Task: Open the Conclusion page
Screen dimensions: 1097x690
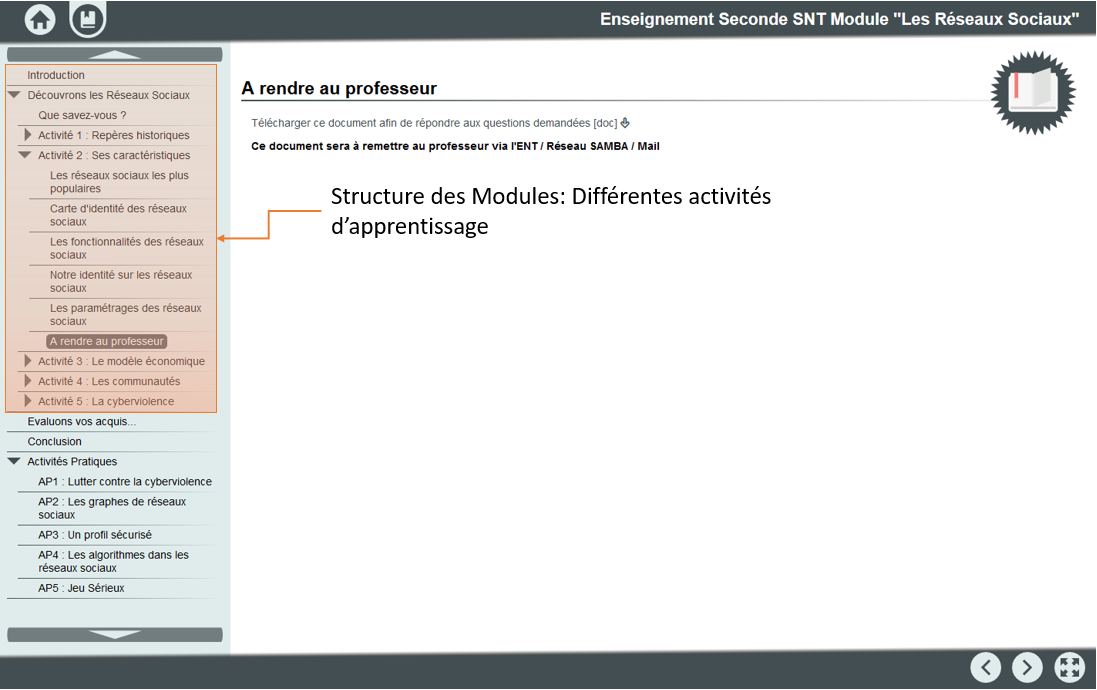Action: (x=55, y=442)
